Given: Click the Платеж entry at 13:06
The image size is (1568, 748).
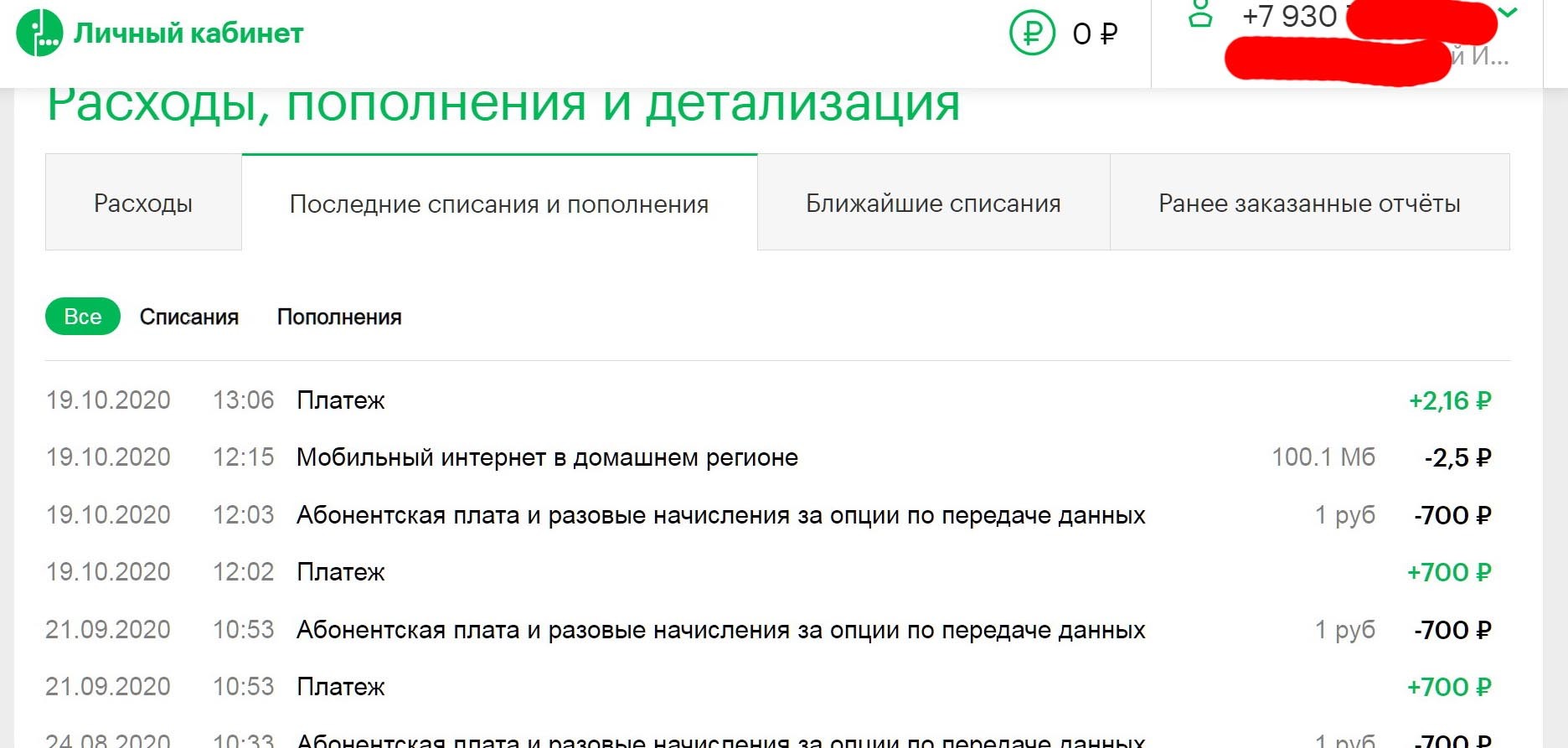Looking at the screenshot, I should click(341, 400).
